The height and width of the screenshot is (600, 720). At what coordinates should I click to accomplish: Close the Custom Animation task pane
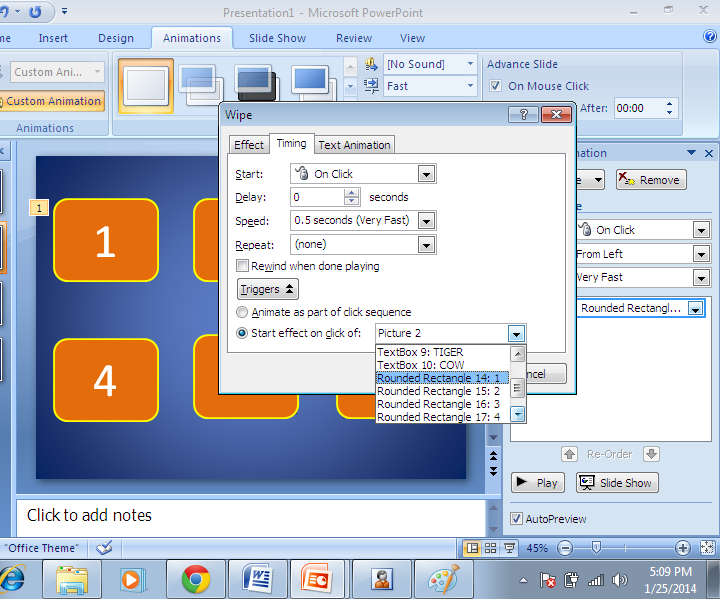click(x=709, y=153)
